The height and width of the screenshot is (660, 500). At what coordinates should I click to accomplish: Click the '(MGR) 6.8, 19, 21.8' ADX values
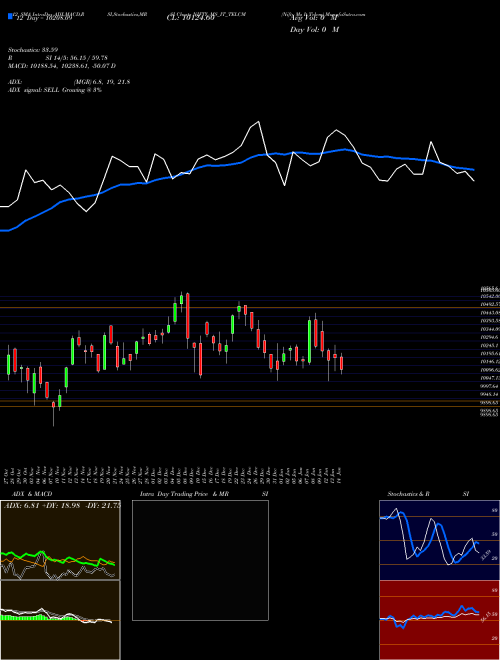tap(101, 82)
